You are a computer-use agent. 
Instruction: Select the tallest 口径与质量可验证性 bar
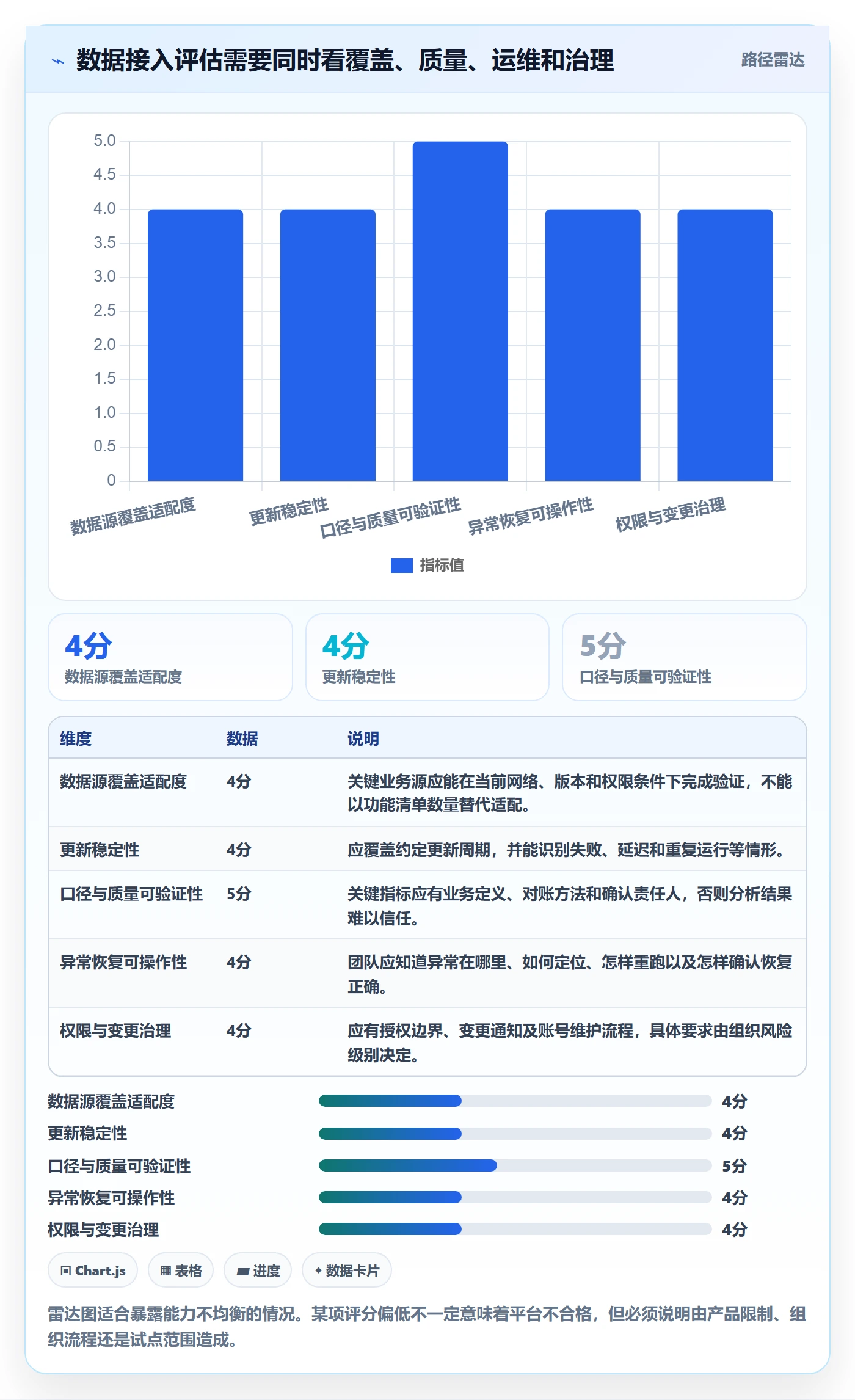click(460, 311)
